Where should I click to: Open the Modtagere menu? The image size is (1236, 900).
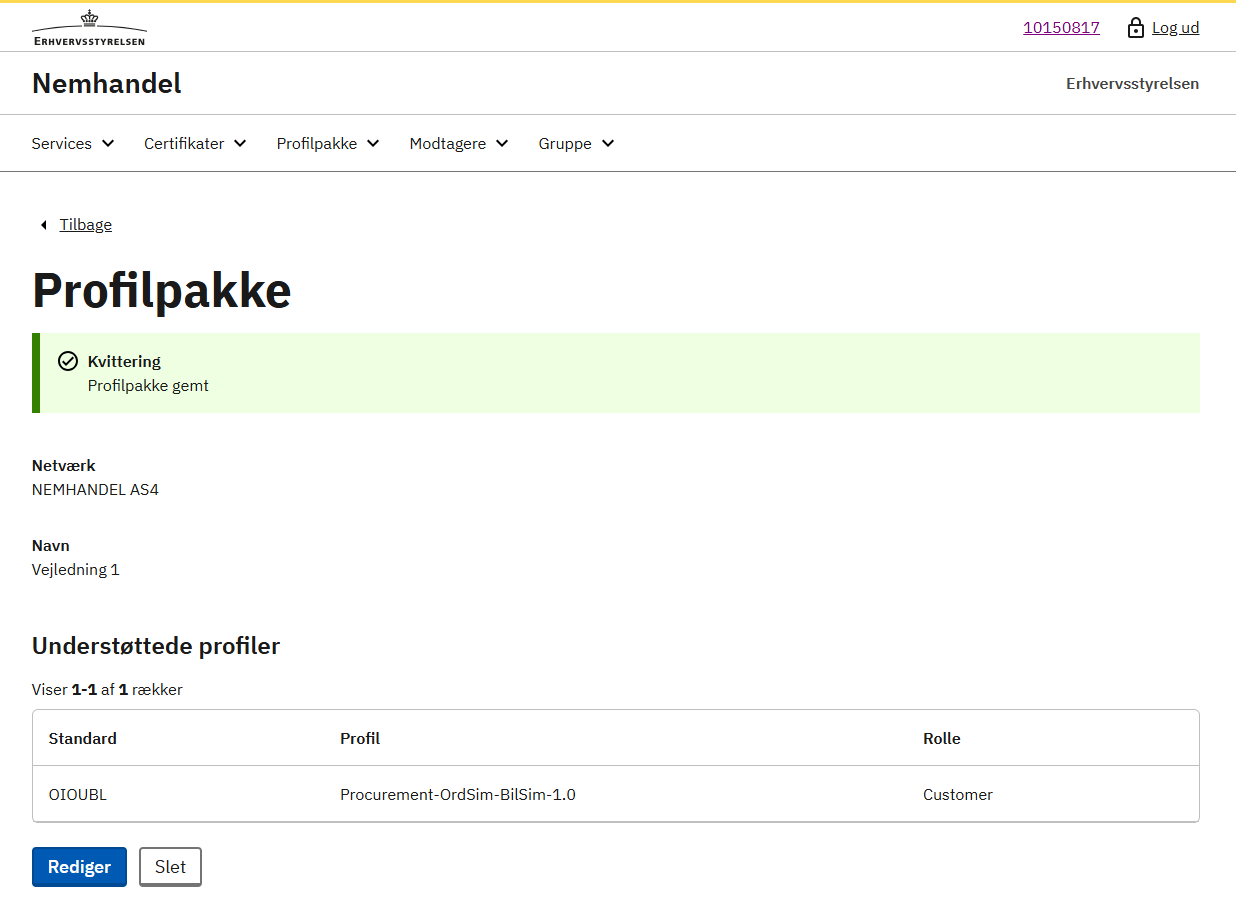[459, 143]
